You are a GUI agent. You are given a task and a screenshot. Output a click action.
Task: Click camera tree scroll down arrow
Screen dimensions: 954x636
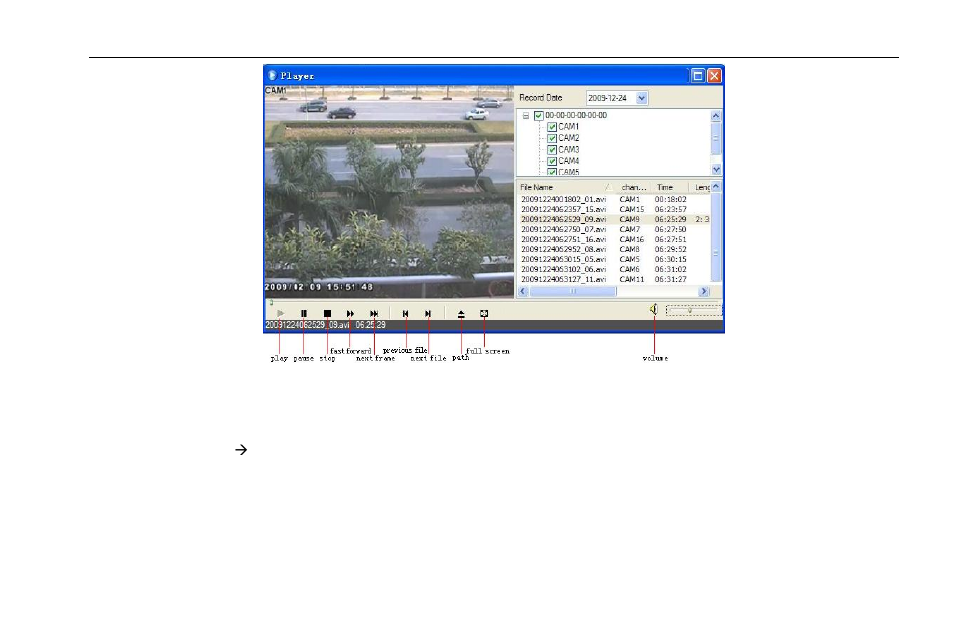[x=716, y=170]
